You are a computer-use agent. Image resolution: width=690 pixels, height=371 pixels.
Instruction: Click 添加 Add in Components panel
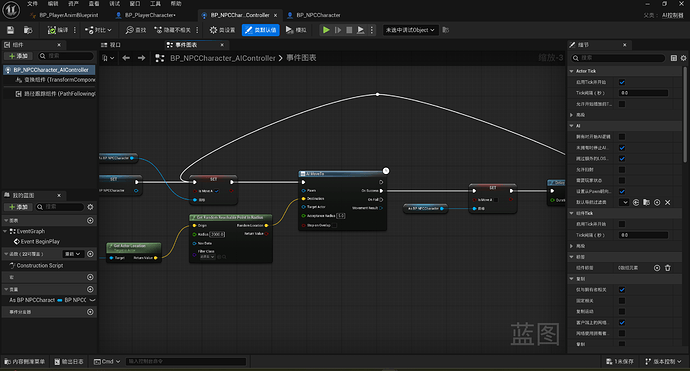[x=18, y=56]
